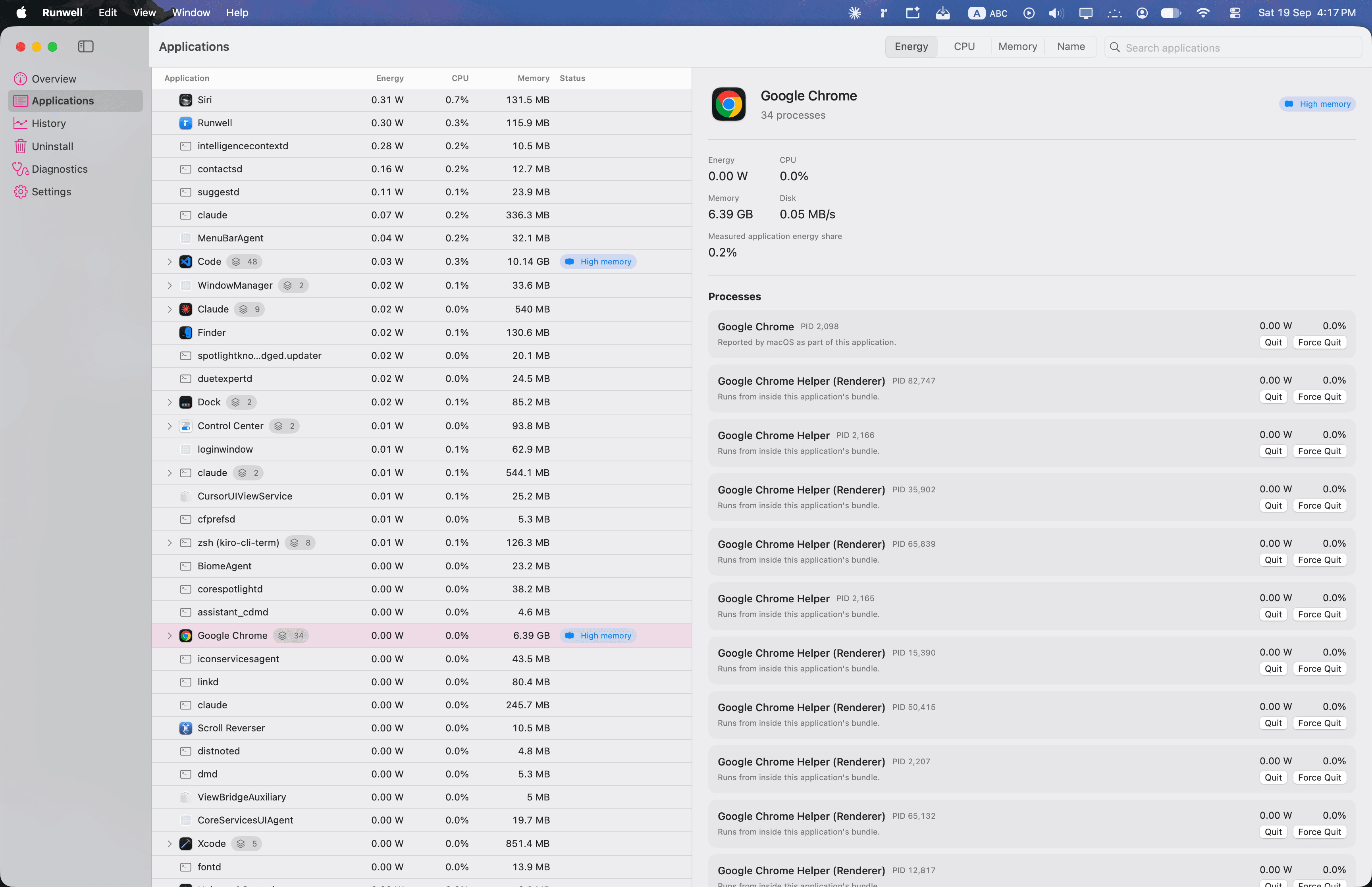Open the Edit menu

108,13
